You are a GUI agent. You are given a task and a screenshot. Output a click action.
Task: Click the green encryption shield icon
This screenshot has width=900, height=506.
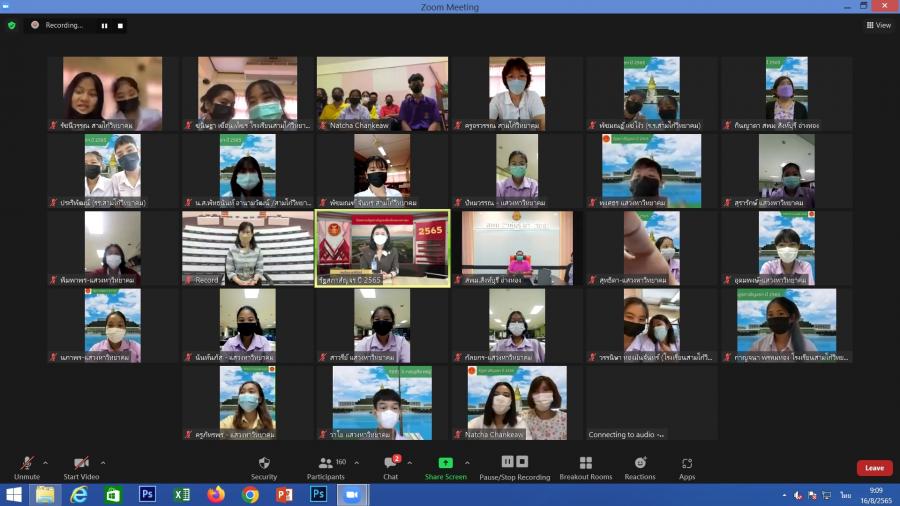[12, 25]
